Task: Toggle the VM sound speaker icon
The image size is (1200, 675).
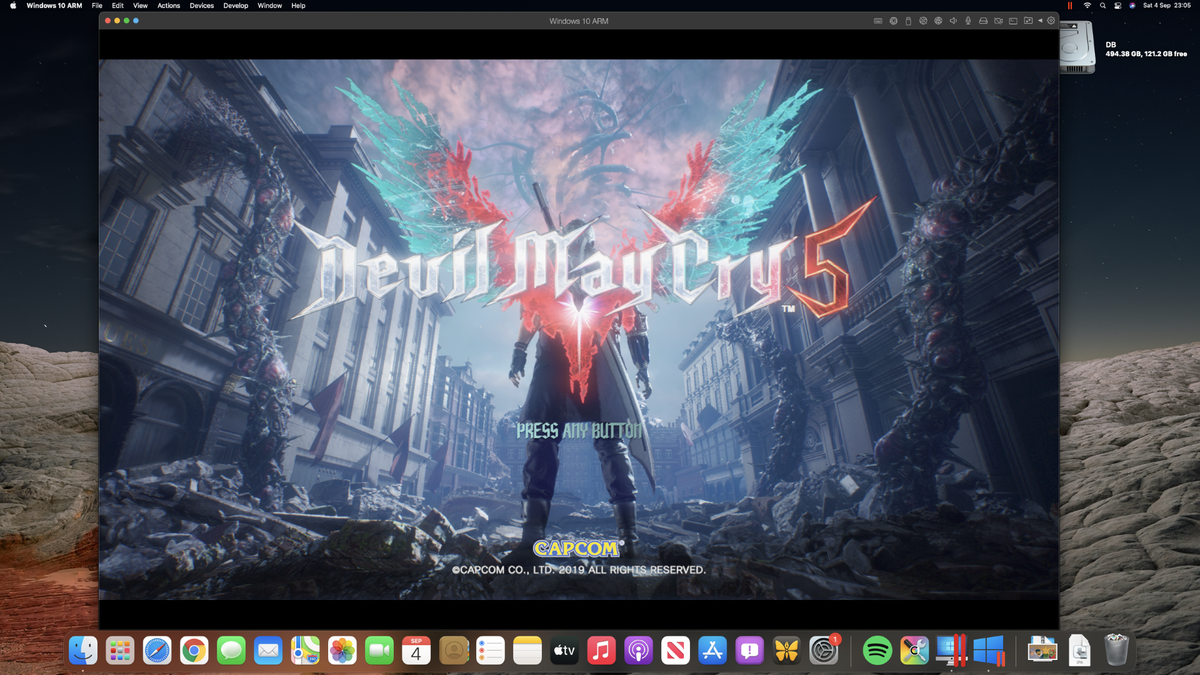Action: pyautogui.click(x=953, y=20)
